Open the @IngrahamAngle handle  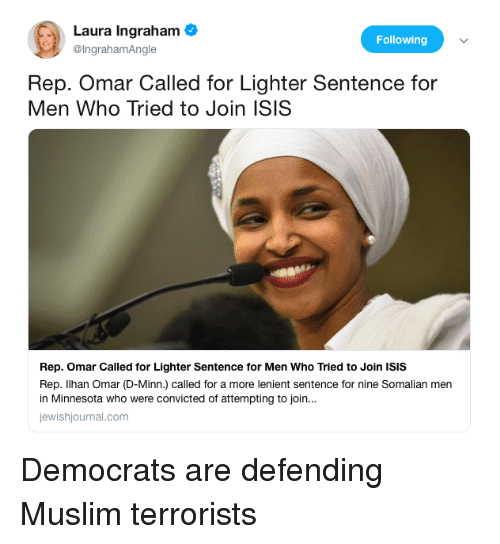tap(115, 49)
